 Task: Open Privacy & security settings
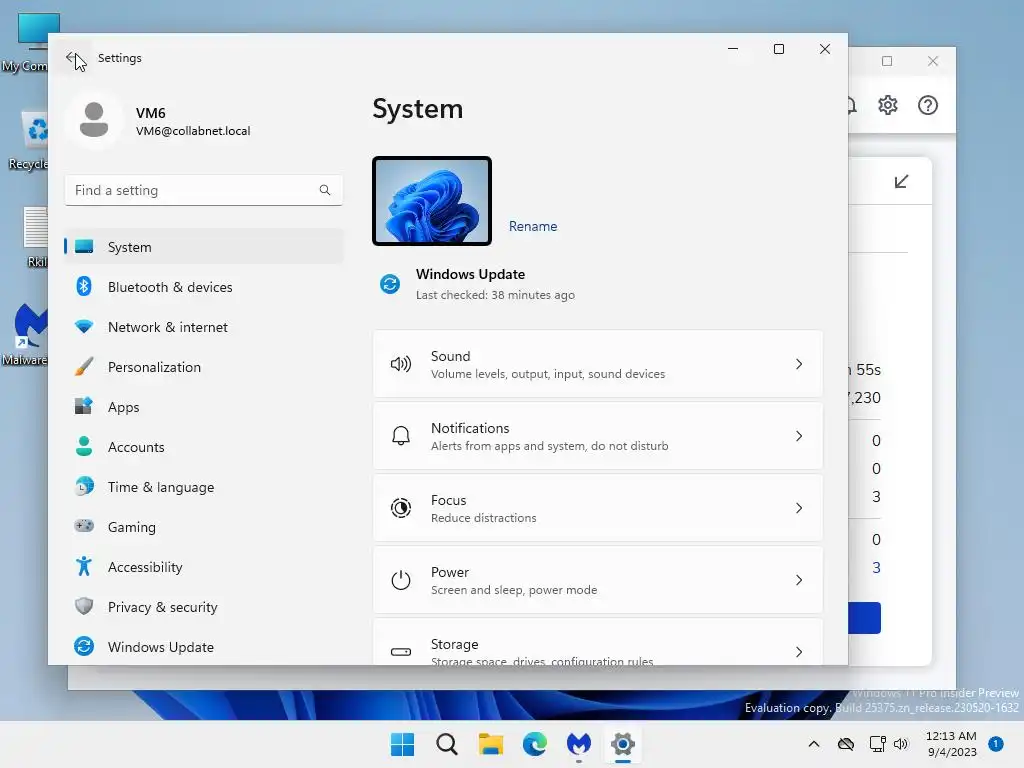[204, 607]
